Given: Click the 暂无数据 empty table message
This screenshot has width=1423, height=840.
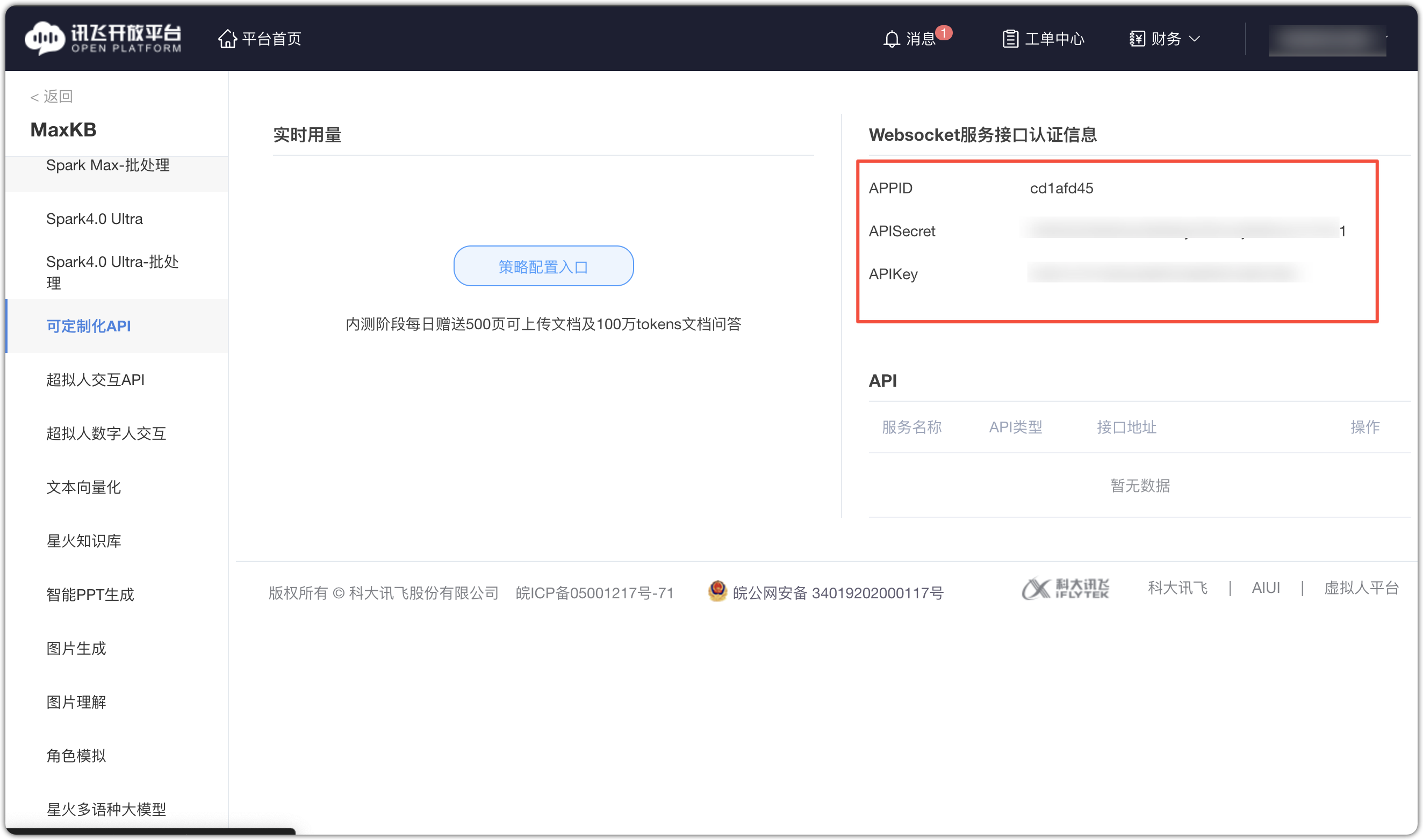Looking at the screenshot, I should [1139, 486].
